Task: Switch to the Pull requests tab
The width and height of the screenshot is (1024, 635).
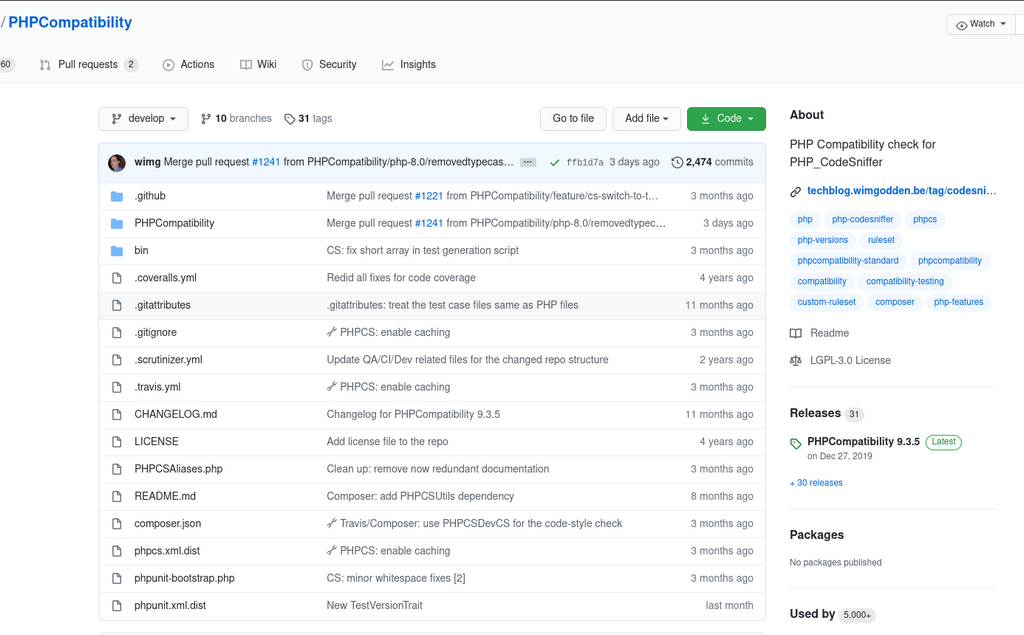Action: [88, 65]
